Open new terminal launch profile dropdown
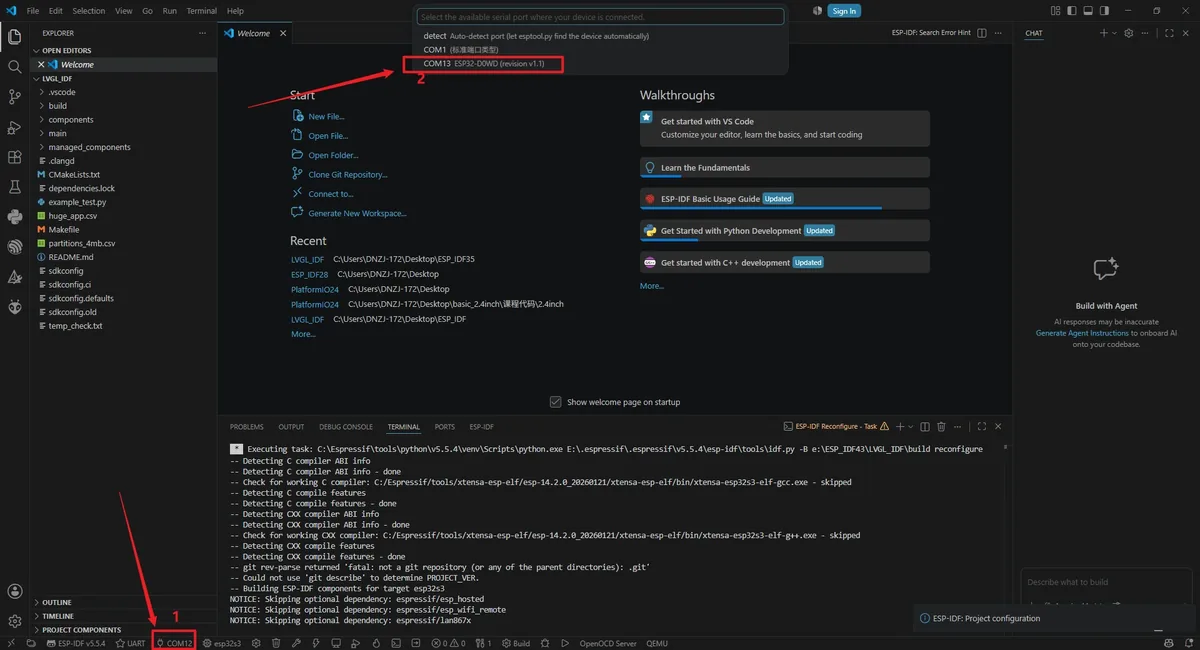This screenshot has width=1200, height=650. [x=910, y=426]
